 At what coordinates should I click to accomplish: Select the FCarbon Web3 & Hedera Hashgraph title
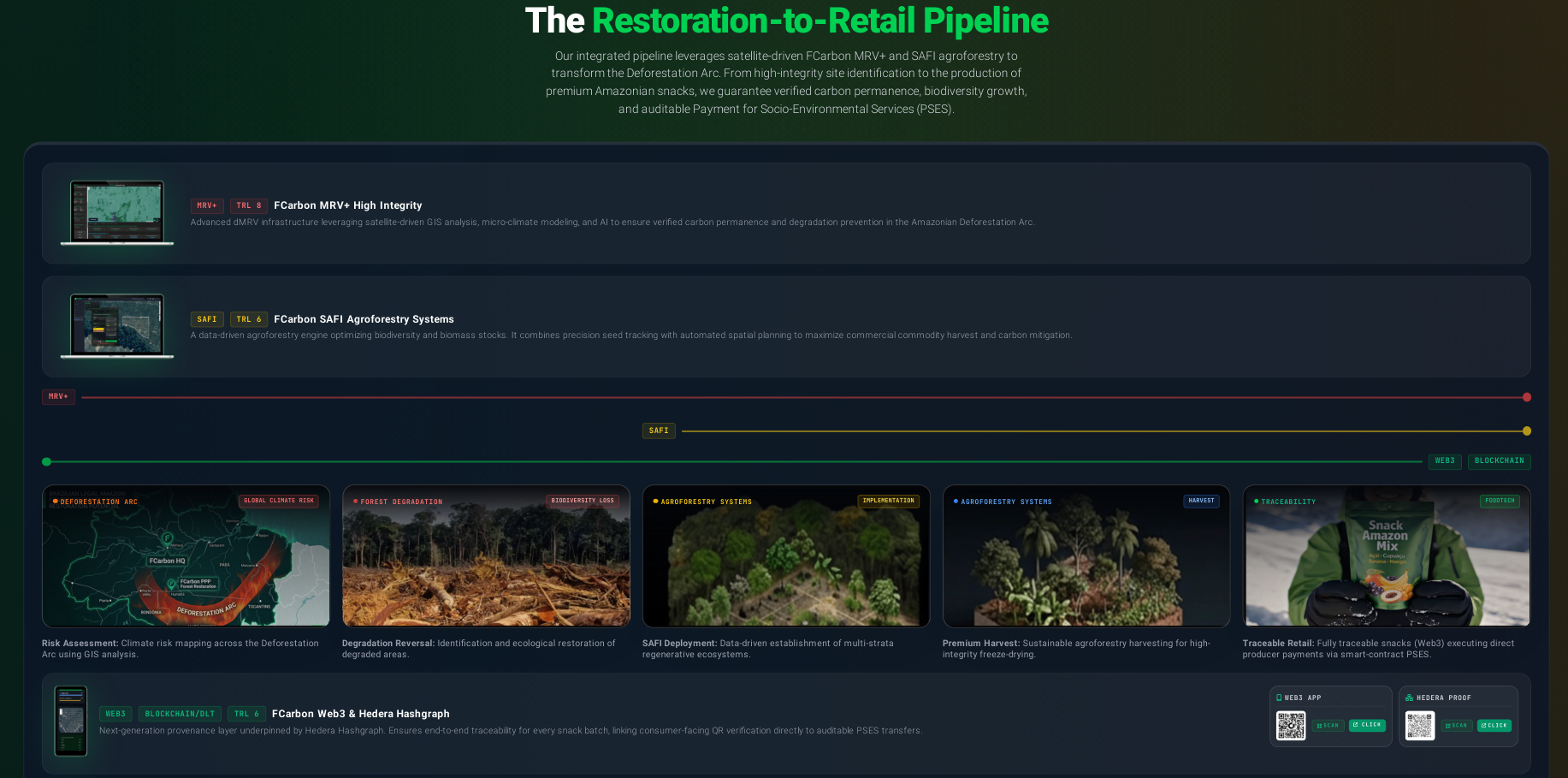pos(360,714)
